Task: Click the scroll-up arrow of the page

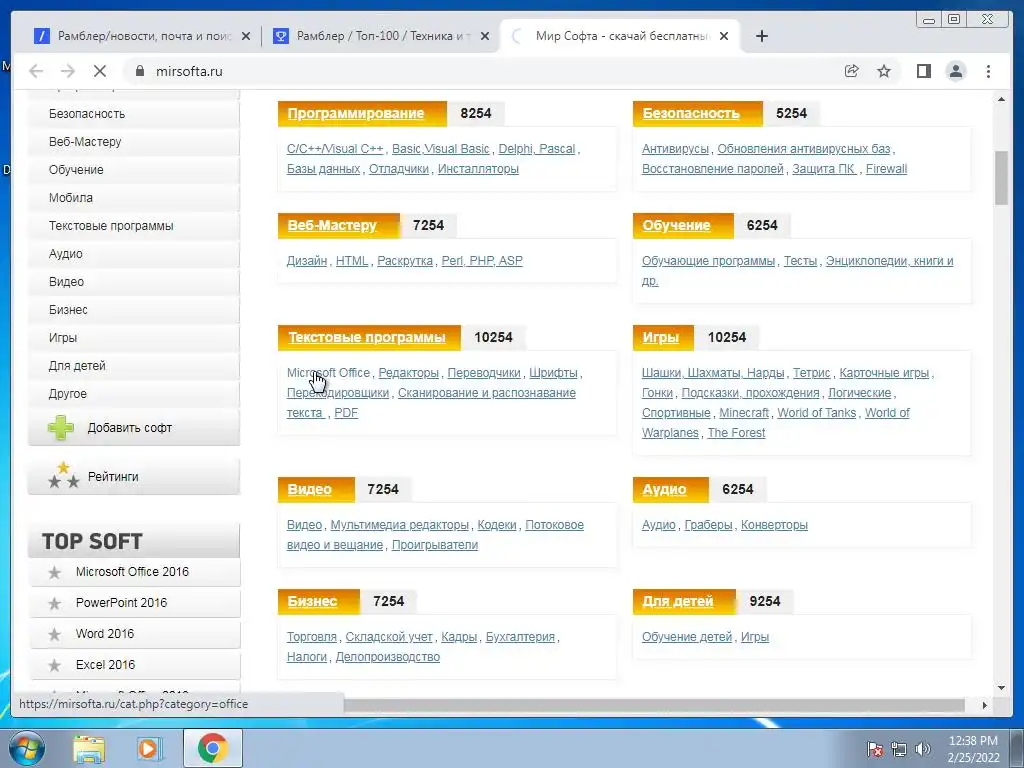Action: click(1001, 99)
